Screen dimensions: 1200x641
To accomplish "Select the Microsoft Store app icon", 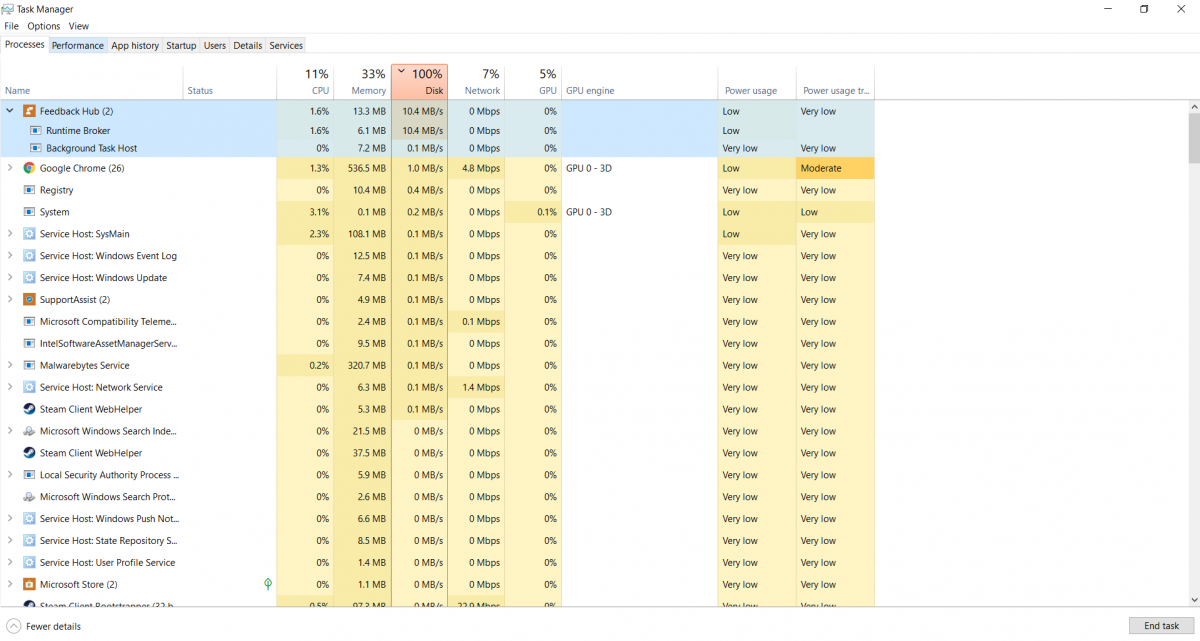I will 30,584.
